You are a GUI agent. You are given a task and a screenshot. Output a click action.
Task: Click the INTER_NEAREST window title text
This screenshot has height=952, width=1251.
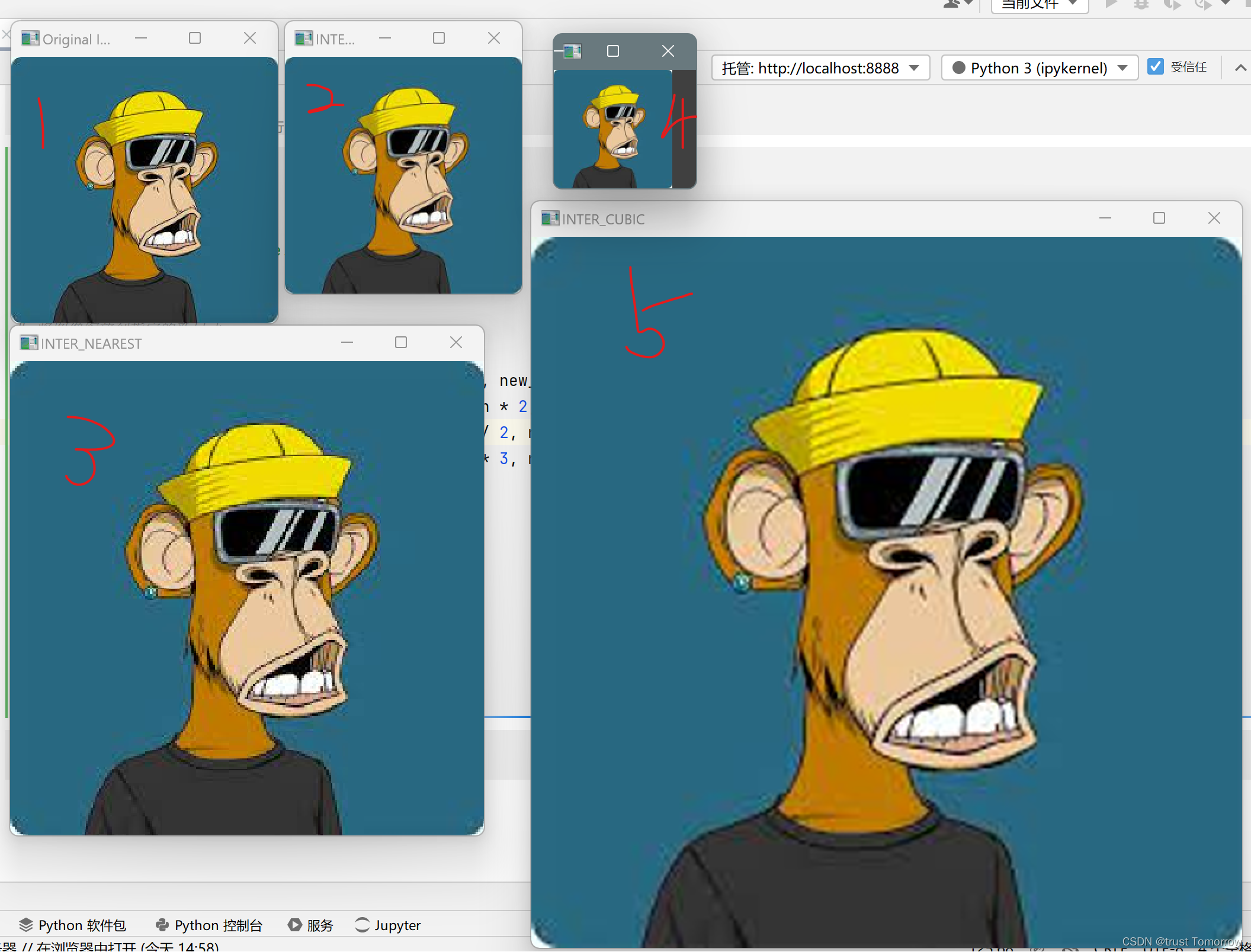(91, 343)
